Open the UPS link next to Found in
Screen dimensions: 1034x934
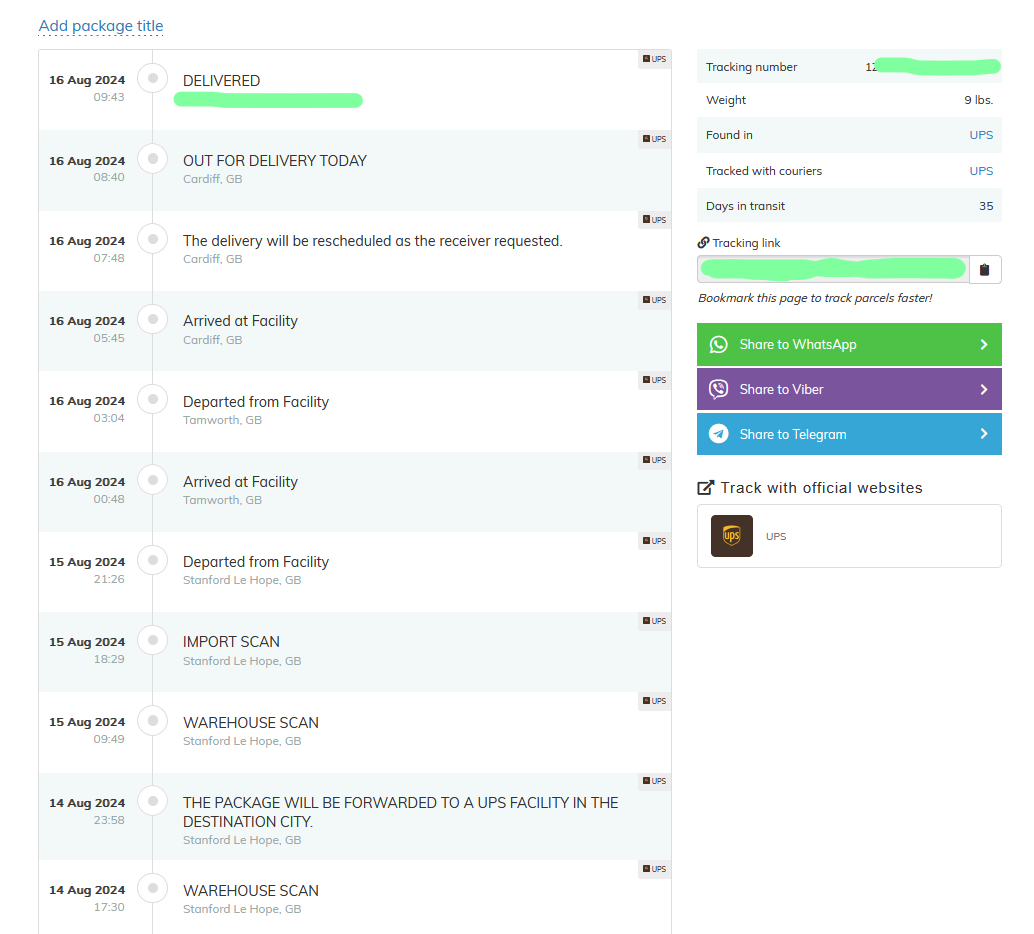(980, 135)
